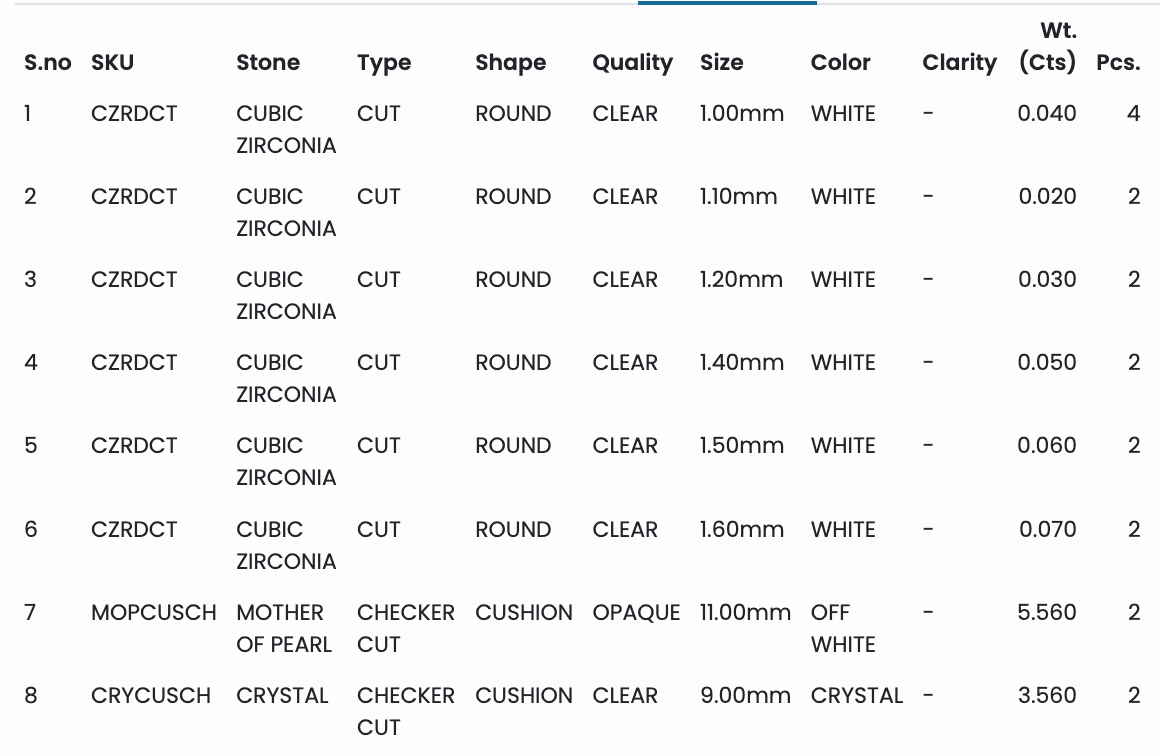Select the CRYCUSCH SKU cell
The height and width of the screenshot is (756, 1160).
tap(151, 695)
